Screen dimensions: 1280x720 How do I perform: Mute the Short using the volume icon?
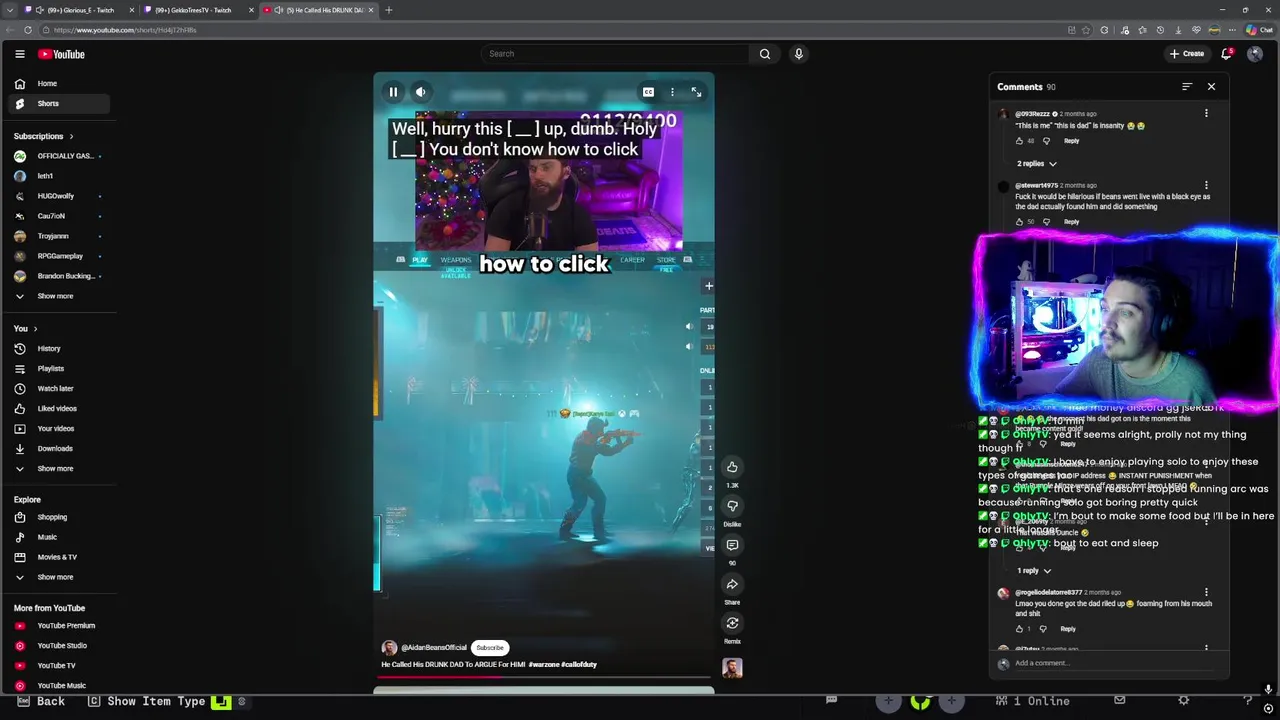[421, 92]
